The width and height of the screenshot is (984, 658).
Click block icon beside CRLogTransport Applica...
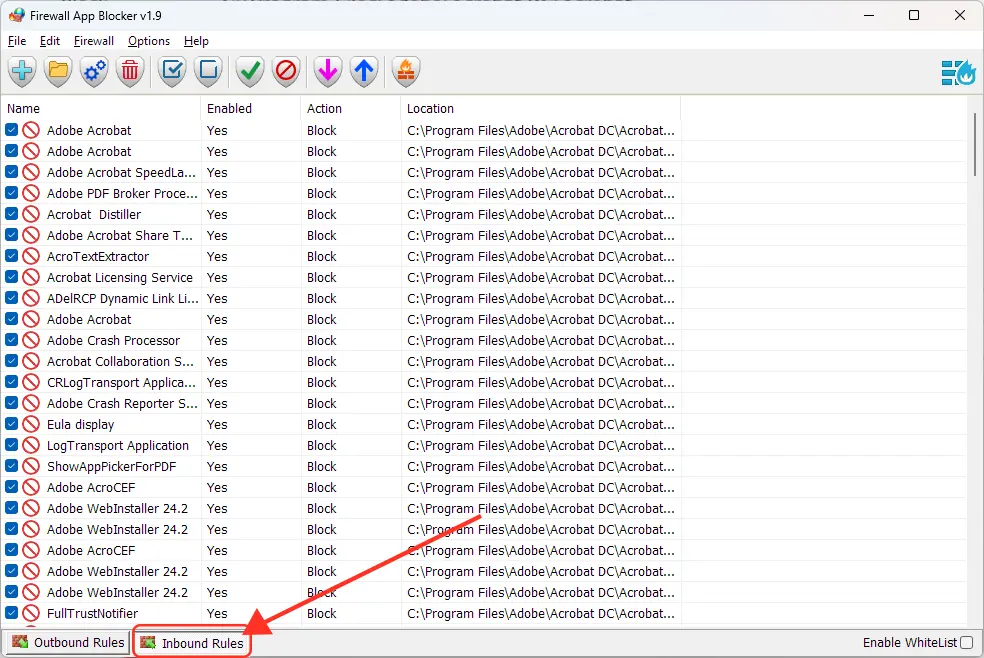pyautogui.click(x=31, y=383)
